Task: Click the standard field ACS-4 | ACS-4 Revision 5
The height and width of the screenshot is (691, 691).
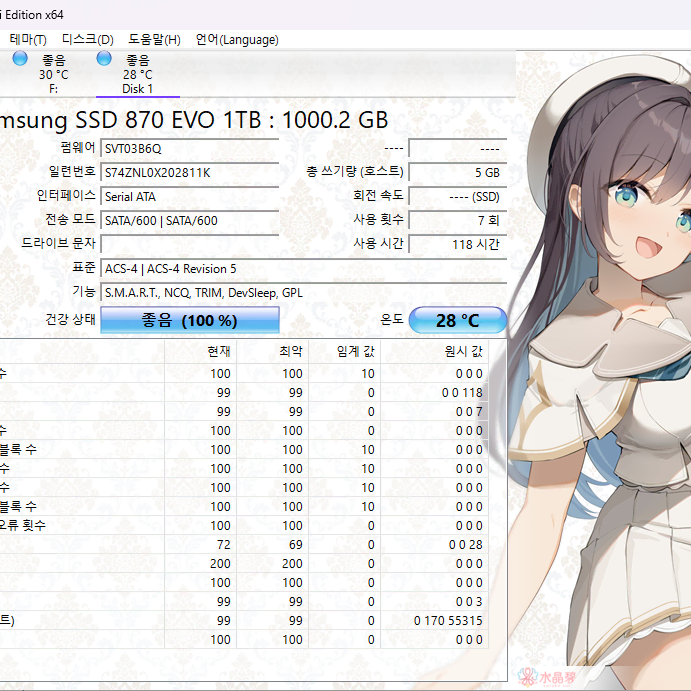Action: click(x=303, y=268)
